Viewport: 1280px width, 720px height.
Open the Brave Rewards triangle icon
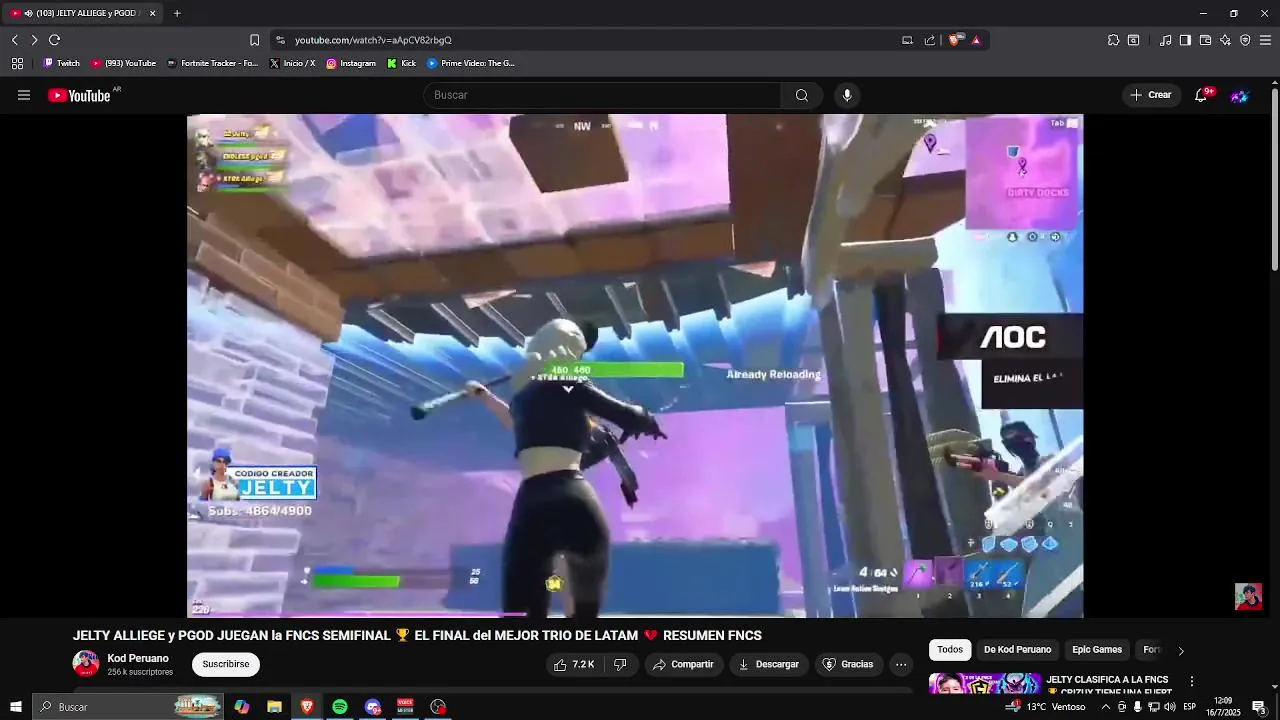point(976,40)
